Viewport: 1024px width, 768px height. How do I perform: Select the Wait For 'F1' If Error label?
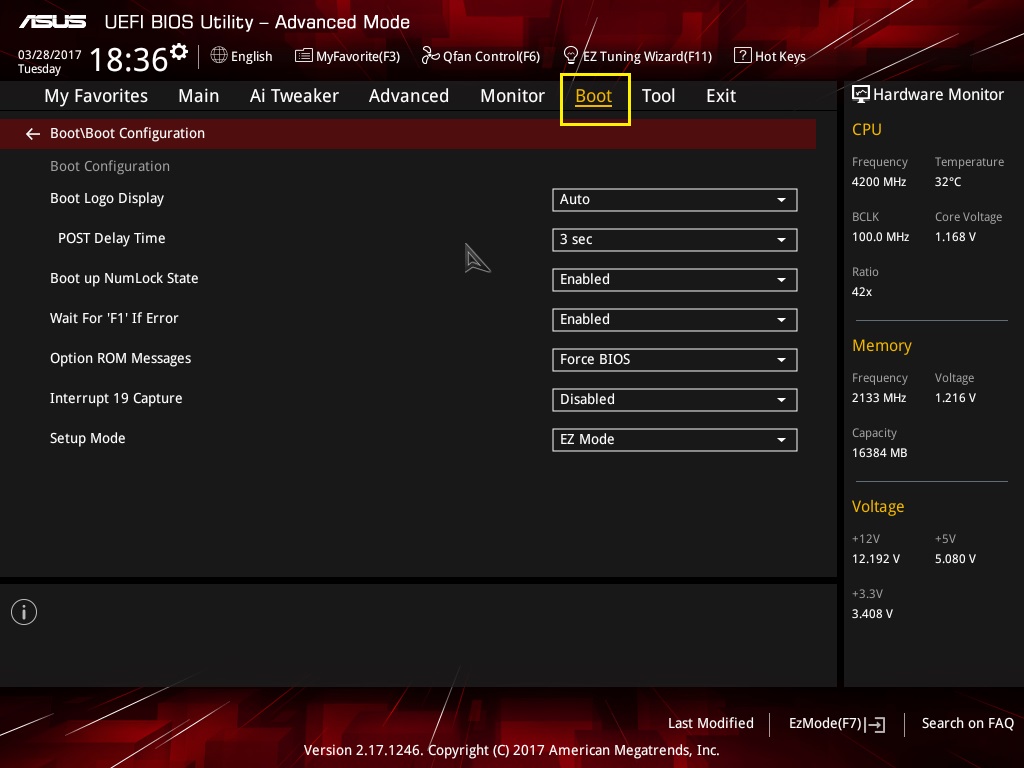click(114, 318)
